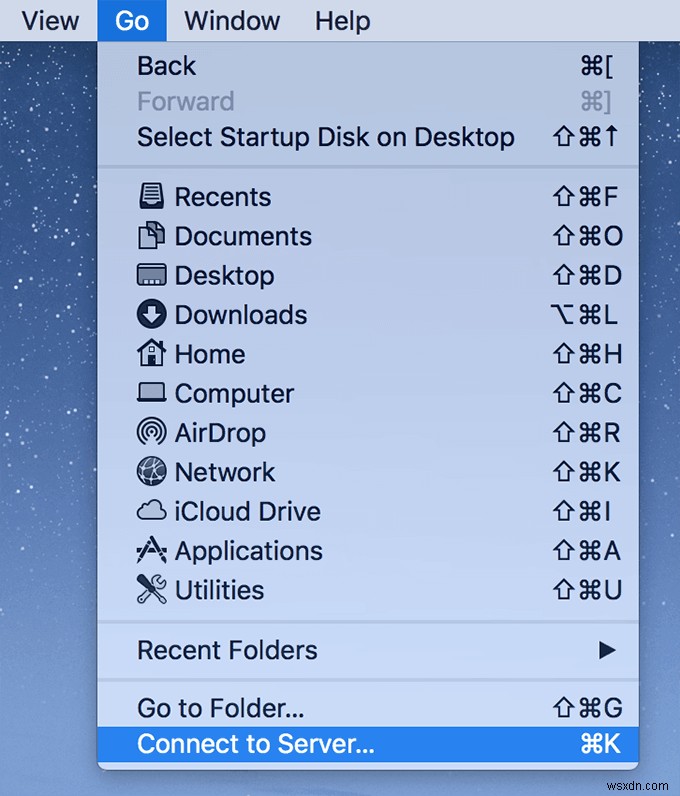Expand the Recent Folders submenu arrow

coord(607,650)
